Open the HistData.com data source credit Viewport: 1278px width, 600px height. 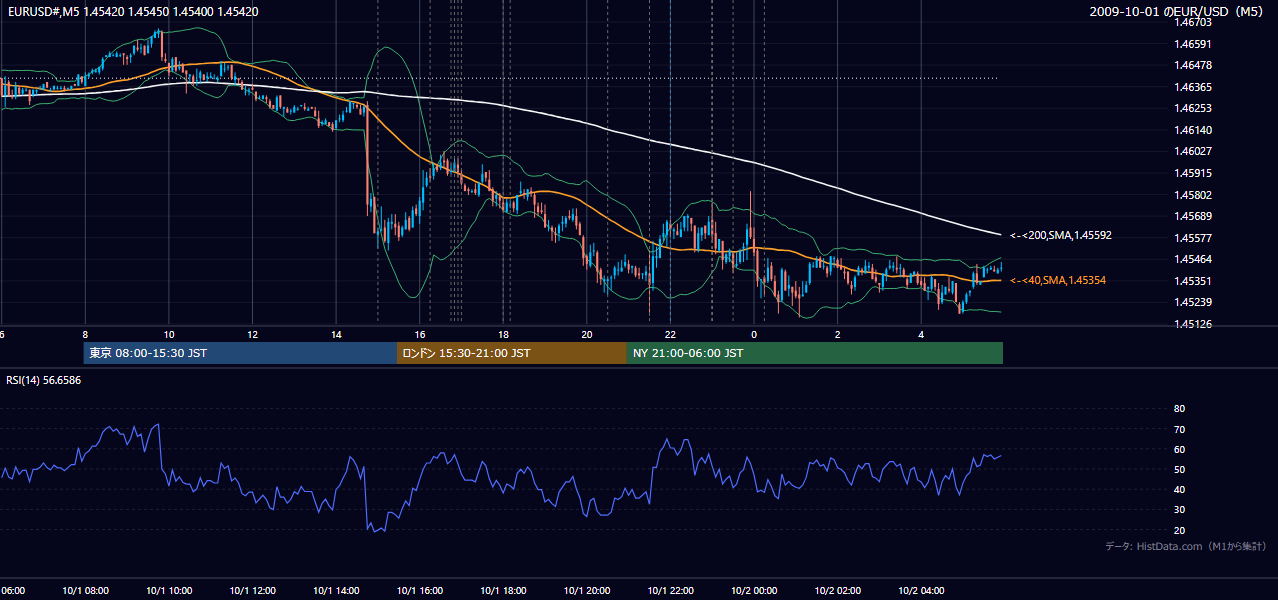pyautogui.click(x=1185, y=546)
